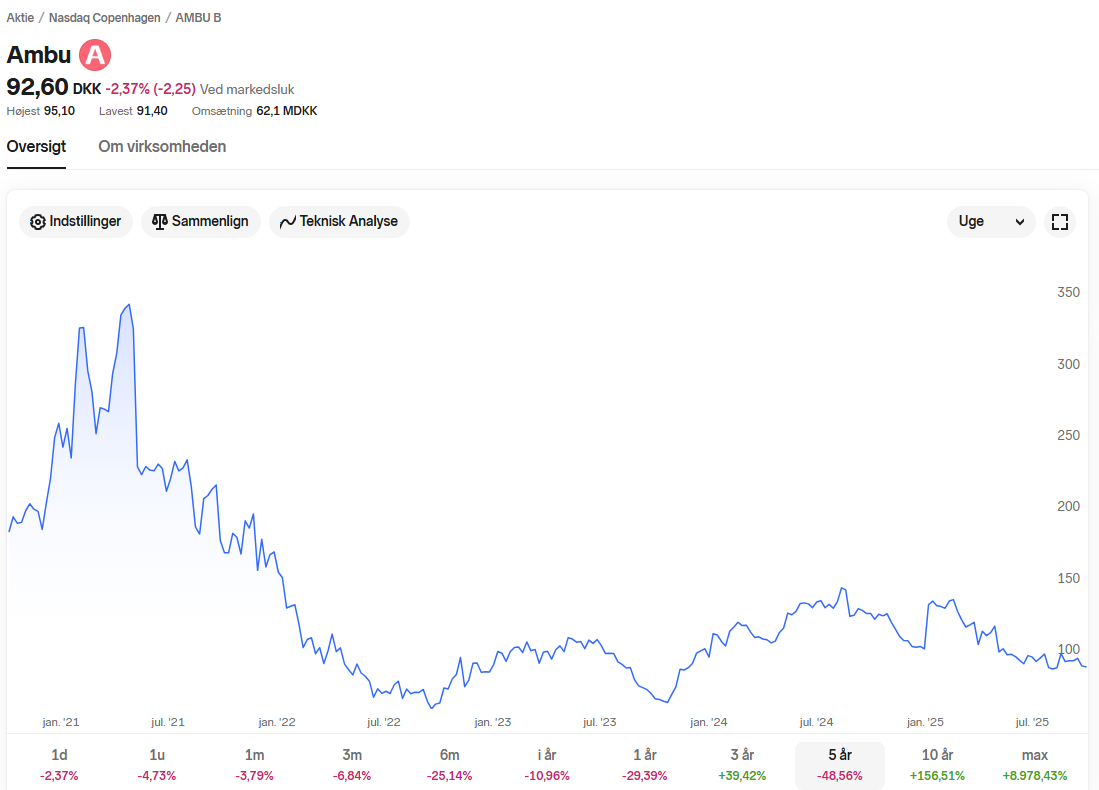Open fullscreen chart view icon
This screenshot has height=790, width=1099.
click(x=1060, y=222)
